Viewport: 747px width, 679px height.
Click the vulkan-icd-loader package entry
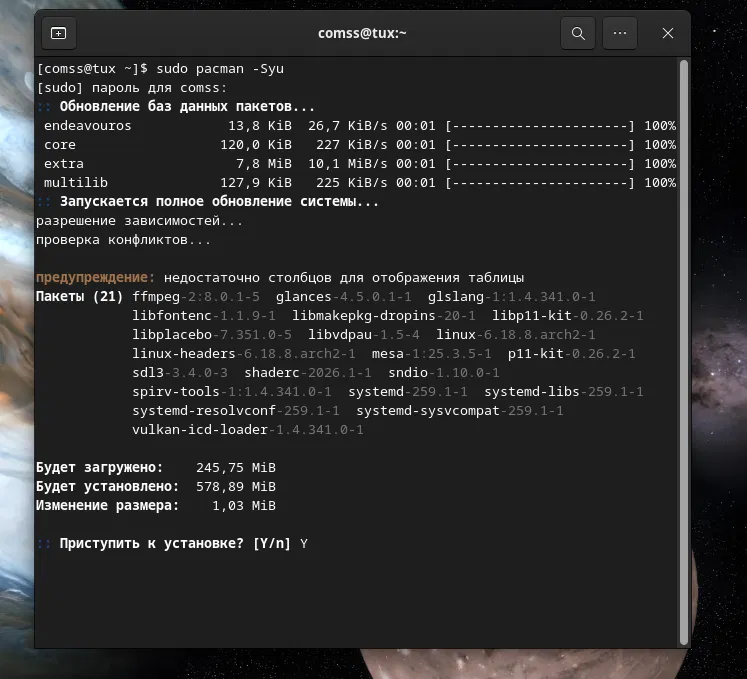pyautogui.click(x=248, y=429)
